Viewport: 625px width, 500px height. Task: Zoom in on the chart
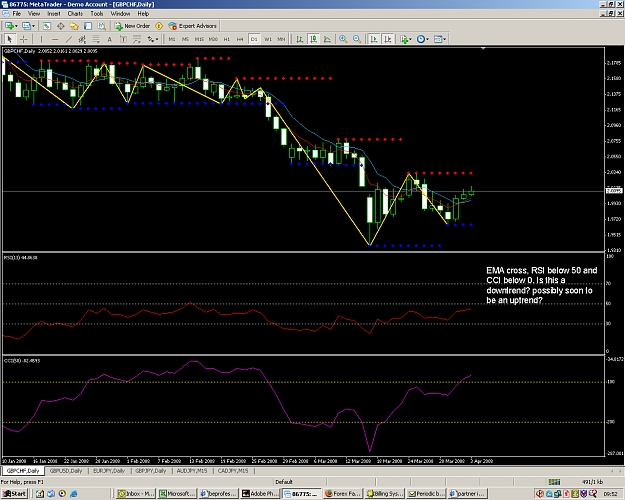click(x=343, y=39)
